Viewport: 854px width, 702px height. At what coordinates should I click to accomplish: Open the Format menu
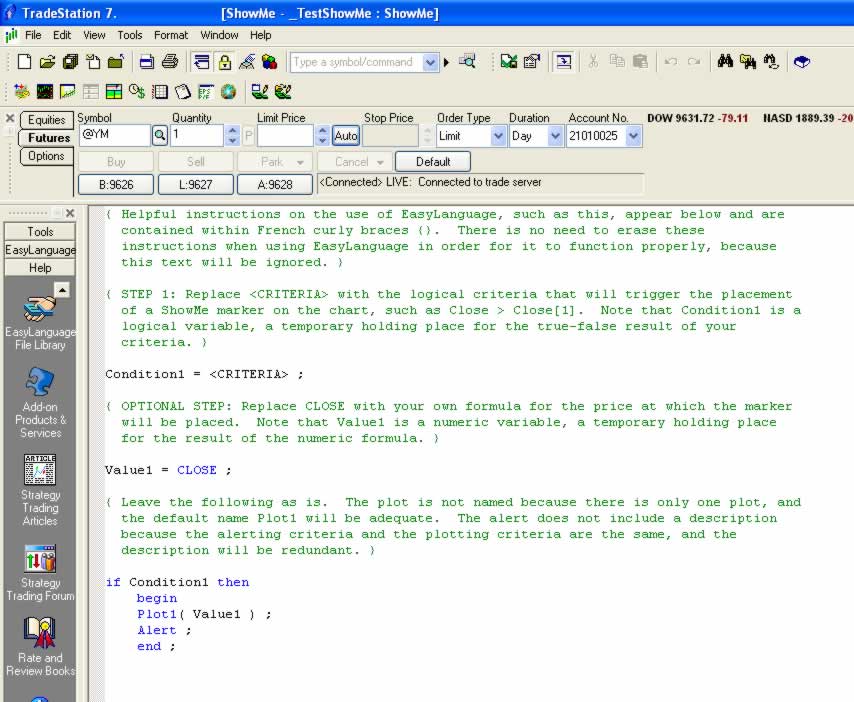pyautogui.click(x=170, y=35)
